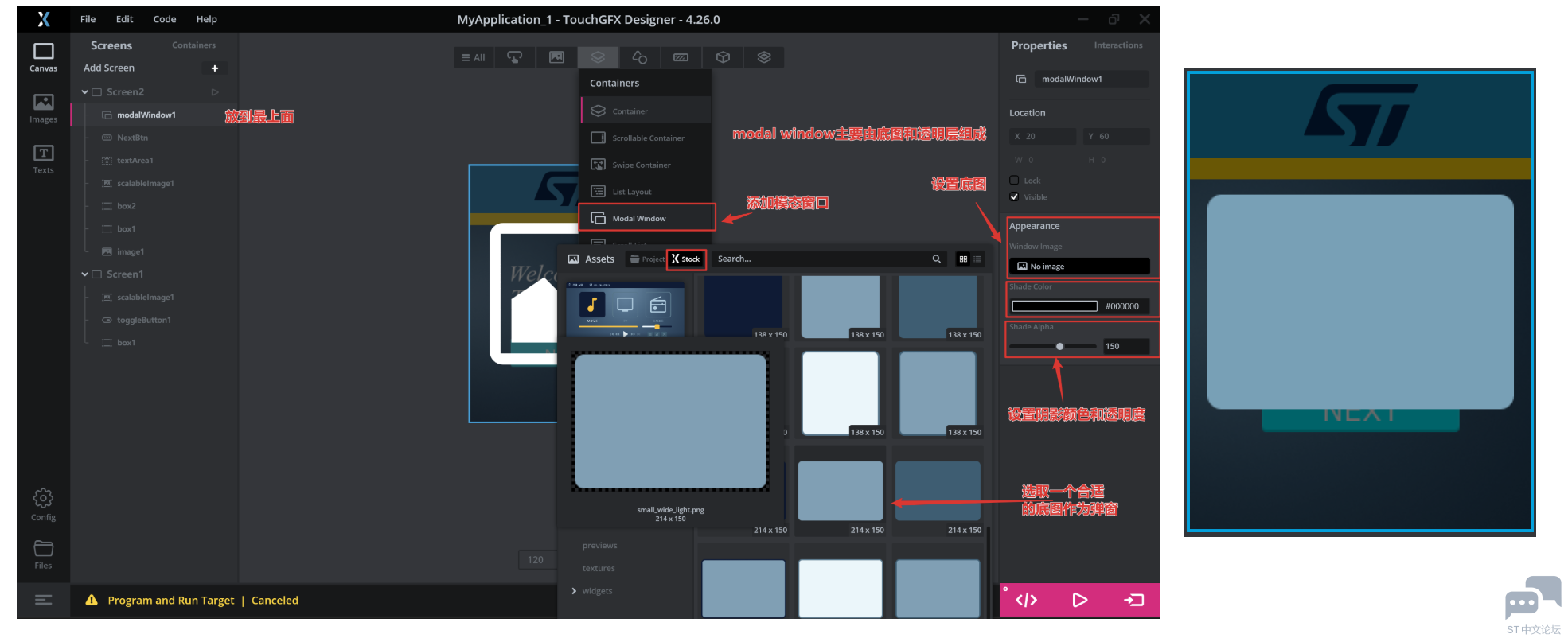Collapse the Screen2 tree node
Viewport: 1568px width, 642px height.
pyautogui.click(x=85, y=92)
